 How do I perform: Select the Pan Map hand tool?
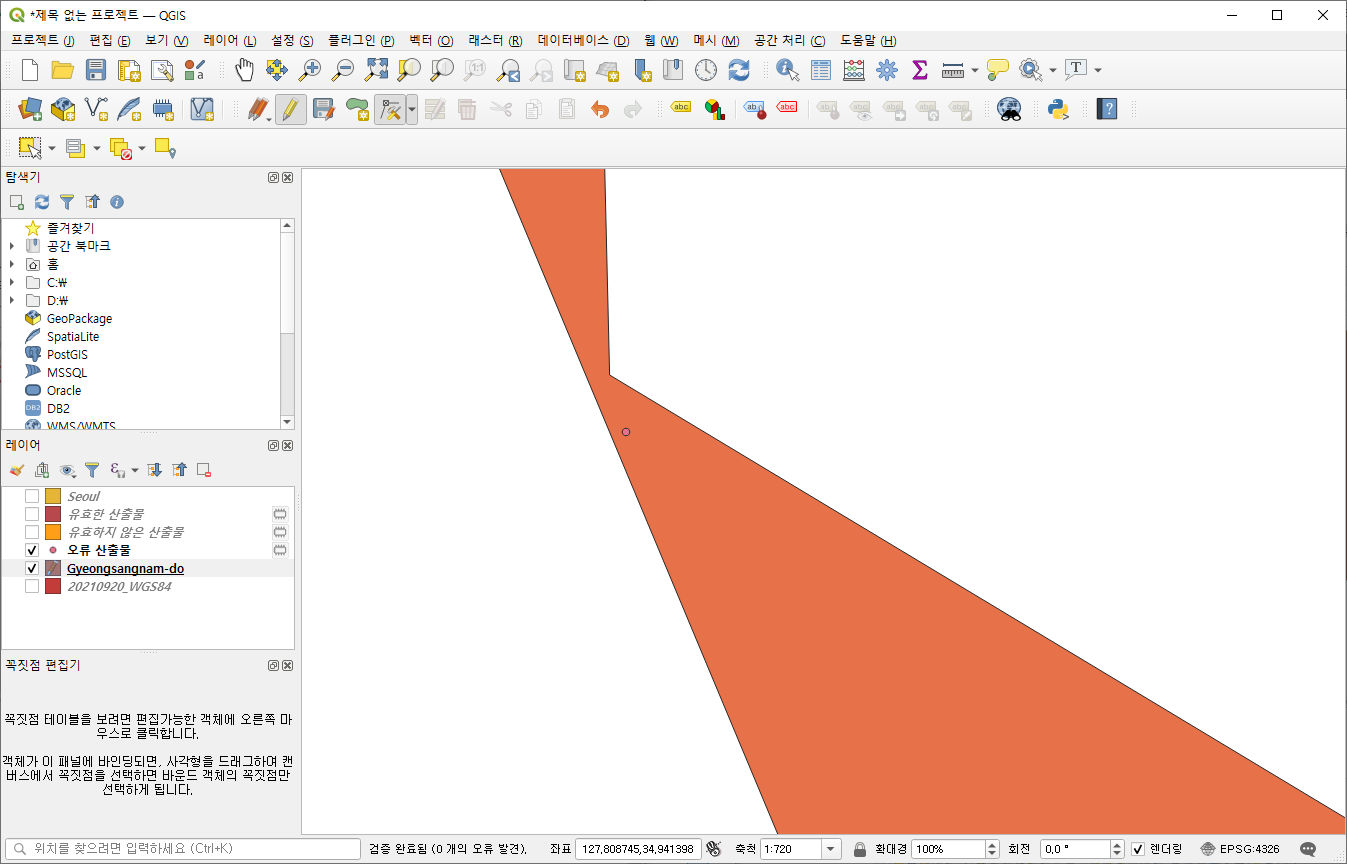tap(244, 70)
